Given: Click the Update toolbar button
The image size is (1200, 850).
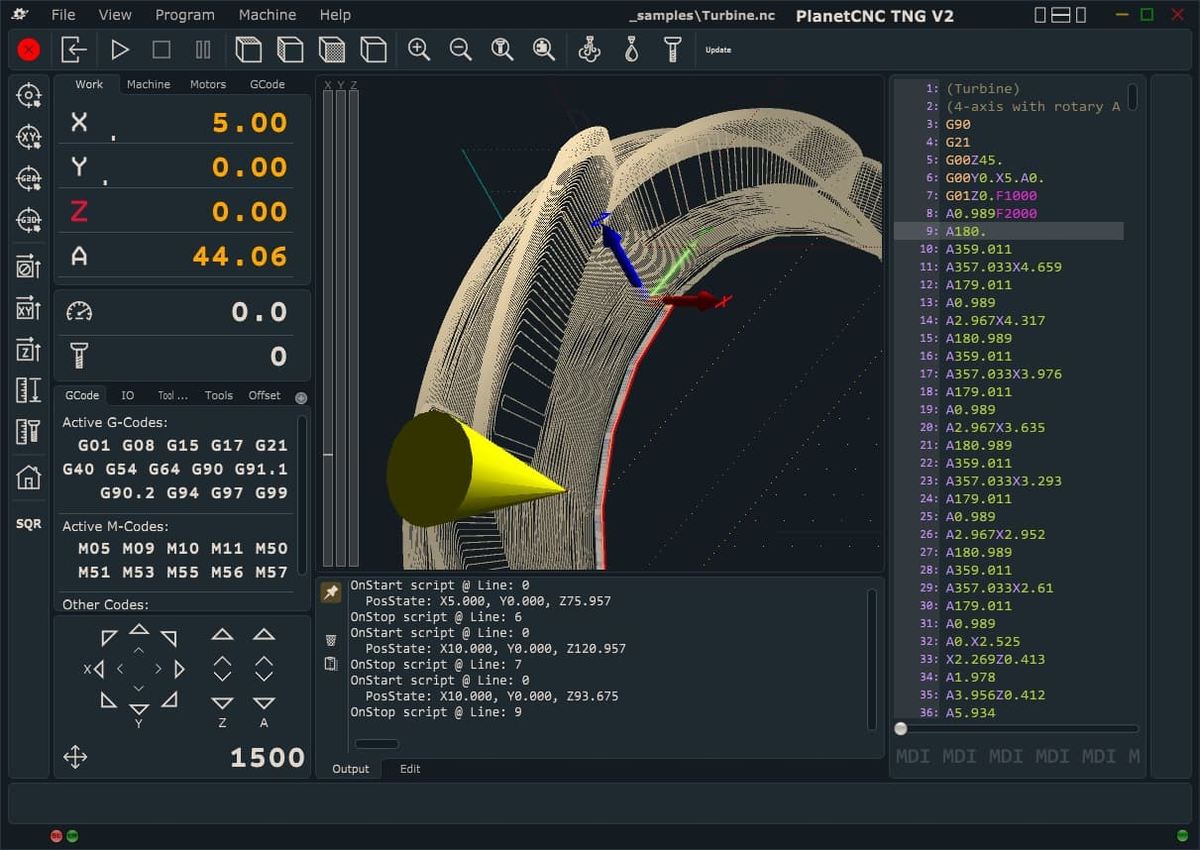Looking at the screenshot, I should [x=718, y=50].
